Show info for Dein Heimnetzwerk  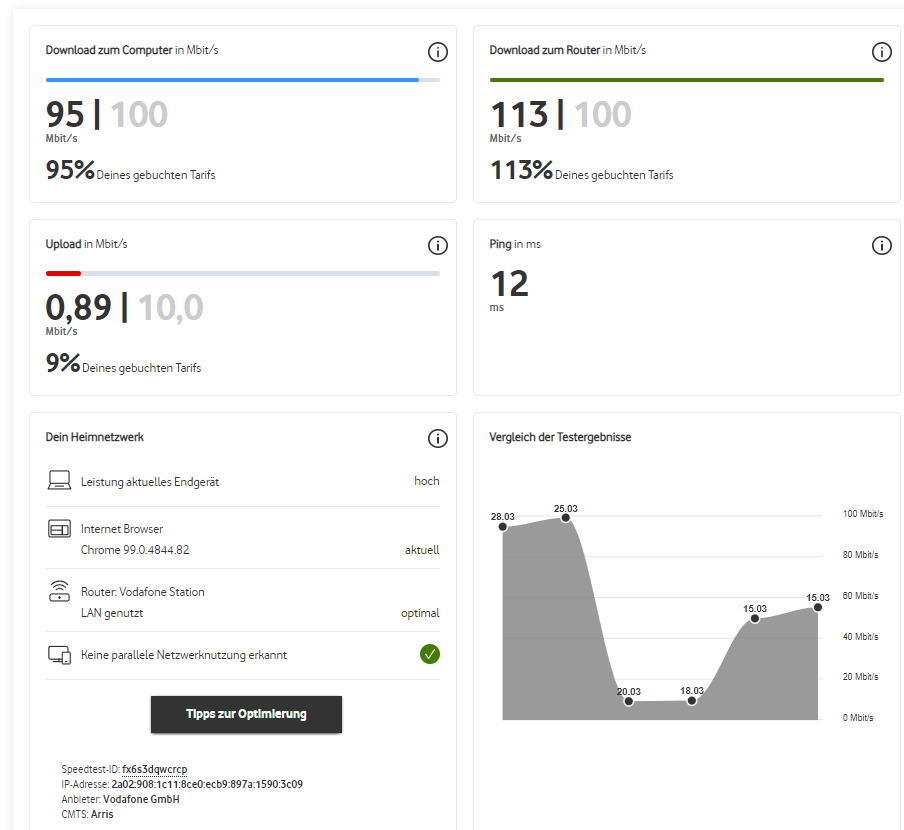(x=438, y=439)
